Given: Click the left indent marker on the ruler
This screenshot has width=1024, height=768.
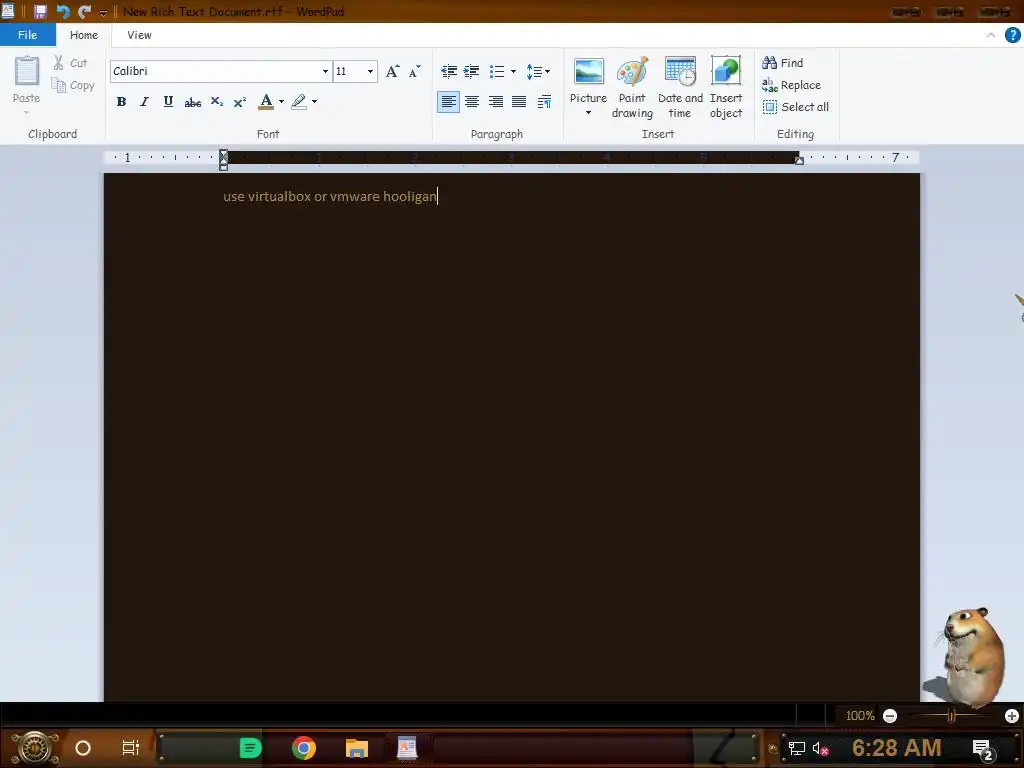Looking at the screenshot, I should (x=223, y=161).
